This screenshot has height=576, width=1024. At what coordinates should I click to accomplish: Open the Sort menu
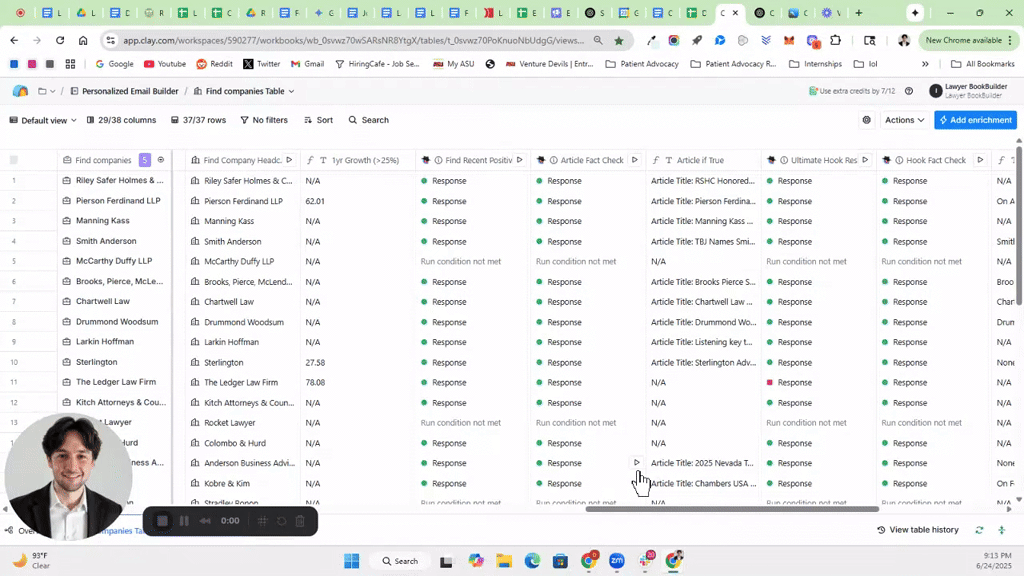(318, 120)
